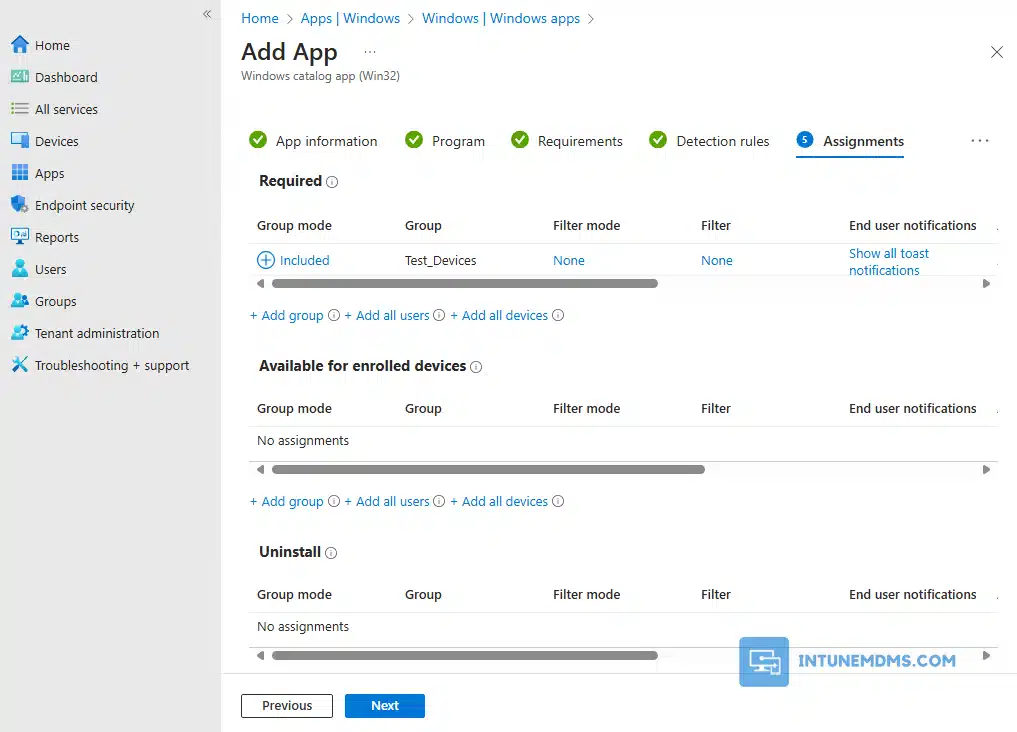Close the Add App pane
Viewport: 1017px width, 732px height.
(997, 52)
